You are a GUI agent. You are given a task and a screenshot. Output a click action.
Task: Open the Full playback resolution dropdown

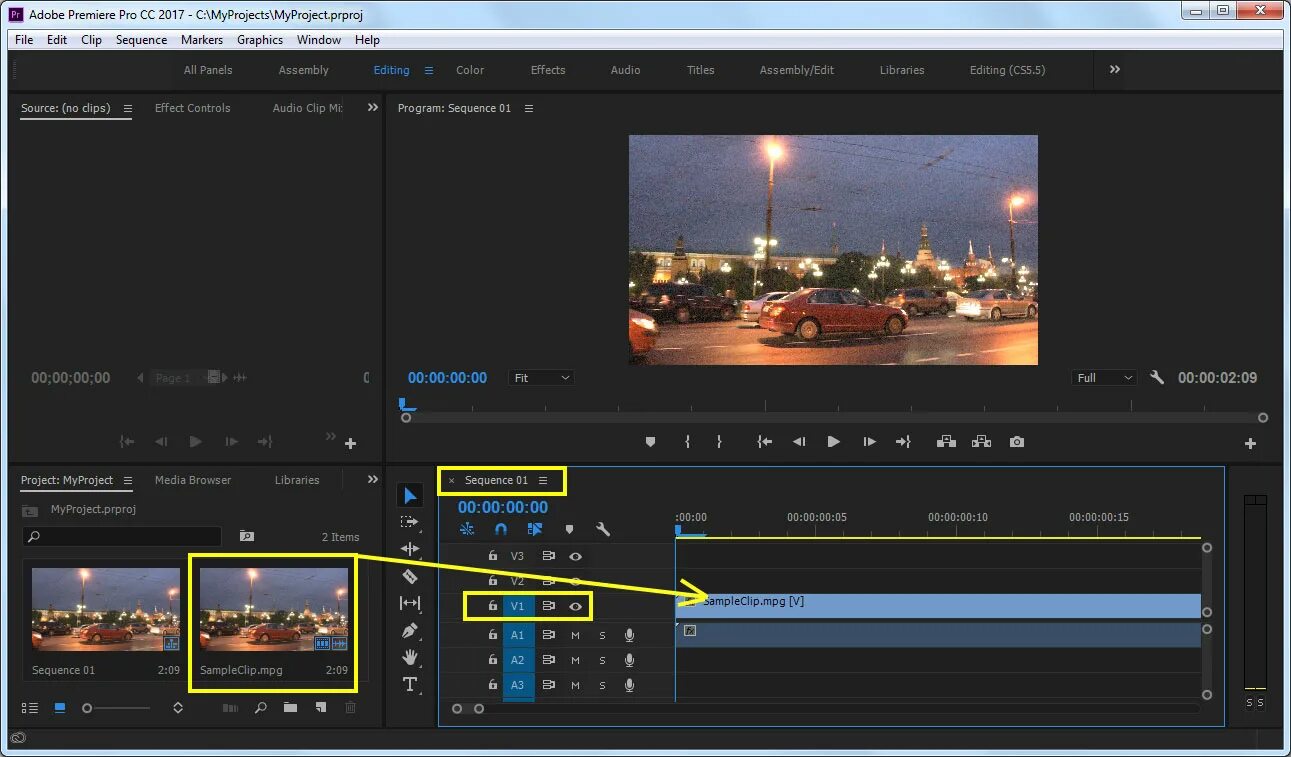[x=1104, y=378]
